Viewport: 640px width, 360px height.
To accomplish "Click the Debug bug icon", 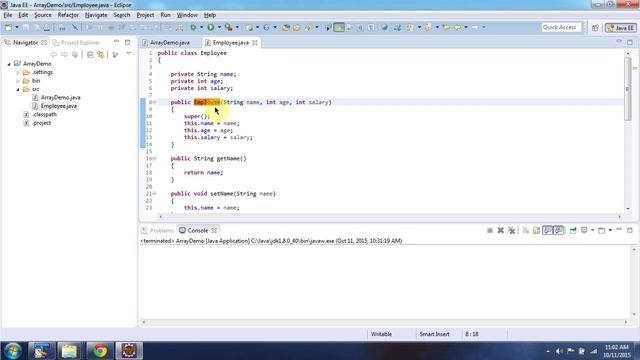I will (x=193, y=27).
